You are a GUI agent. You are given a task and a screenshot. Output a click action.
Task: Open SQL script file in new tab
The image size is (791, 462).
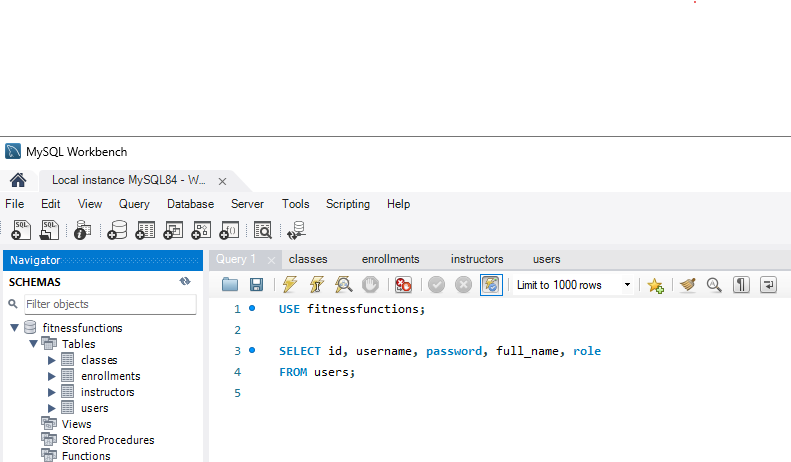pos(49,230)
